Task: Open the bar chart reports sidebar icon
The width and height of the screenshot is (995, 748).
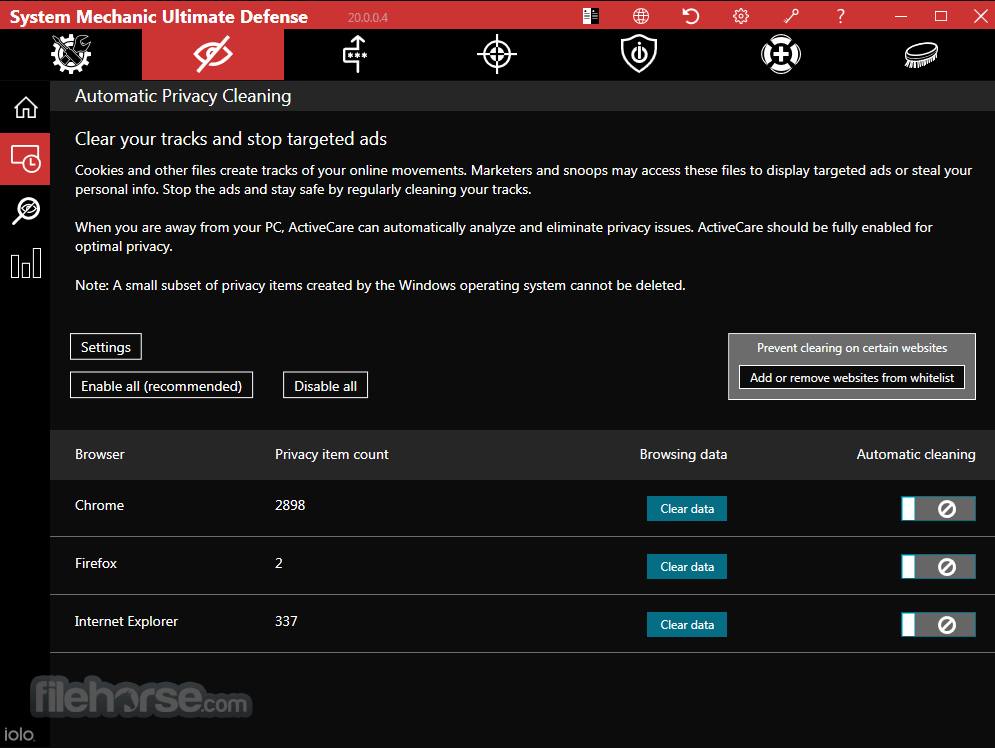Action: pyautogui.click(x=25, y=263)
